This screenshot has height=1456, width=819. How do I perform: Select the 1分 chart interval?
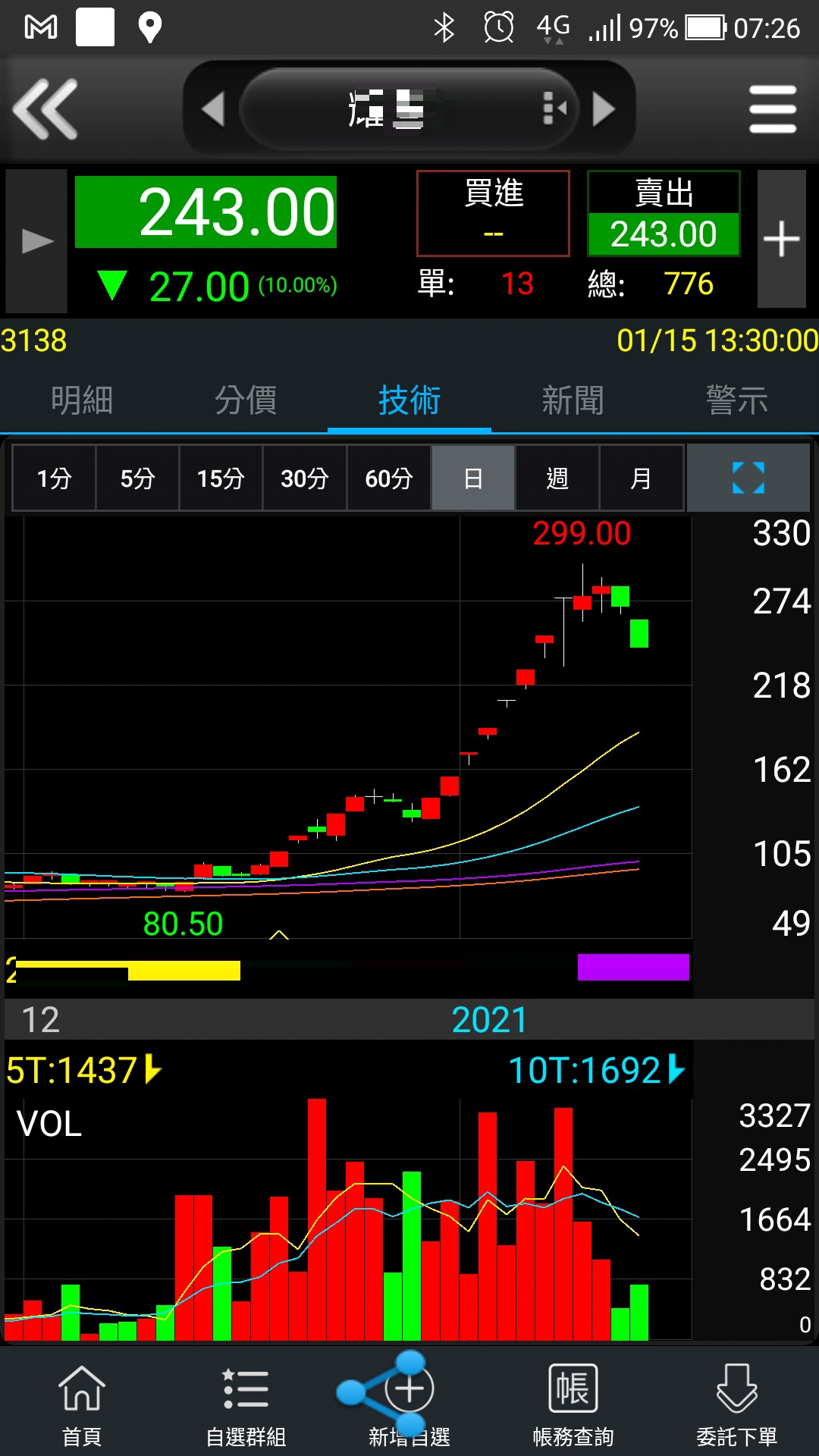pos(54,479)
